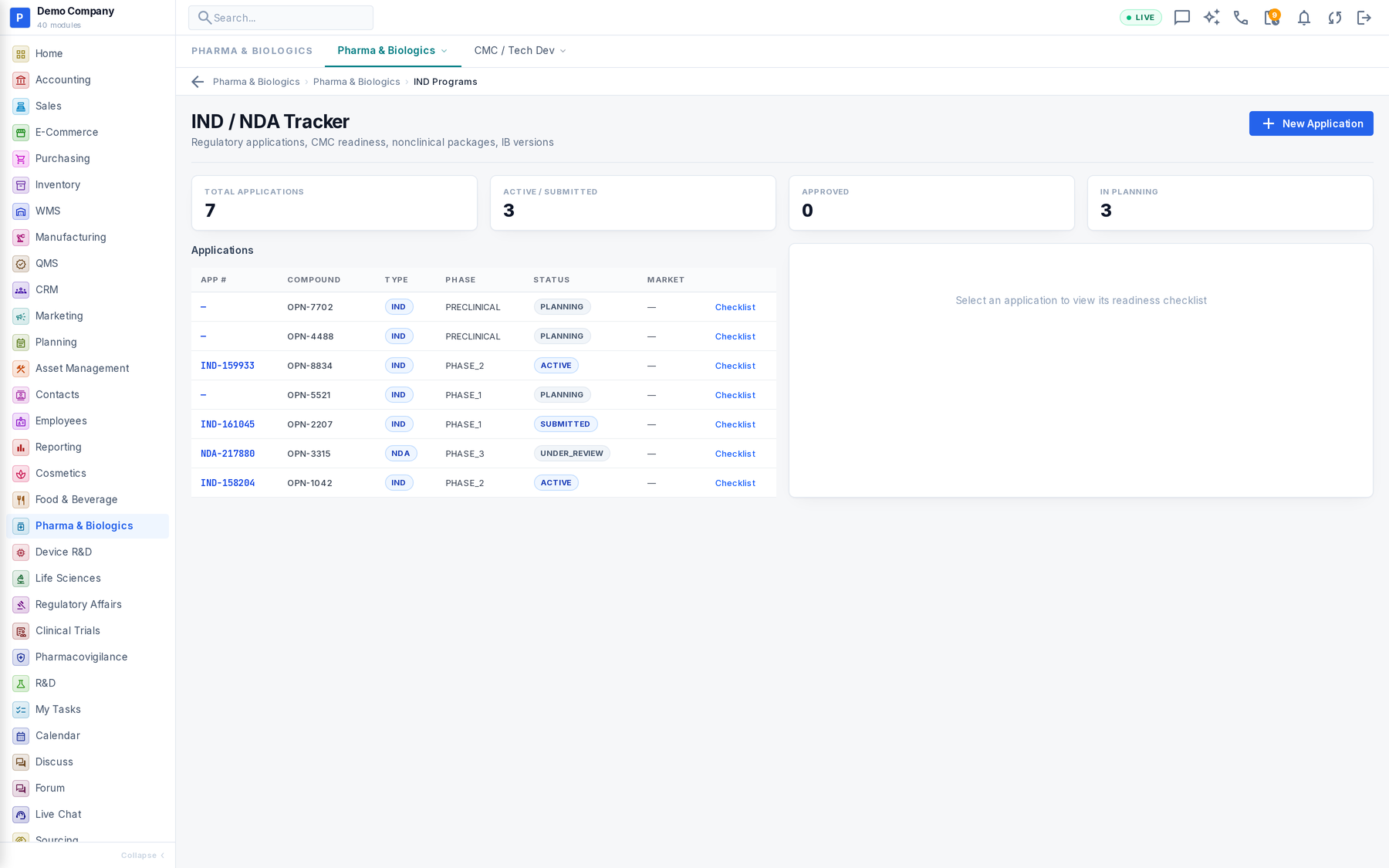The height and width of the screenshot is (868, 1389).
Task: Expand the Pharma & Biologics tab dropdown
Action: [444, 51]
